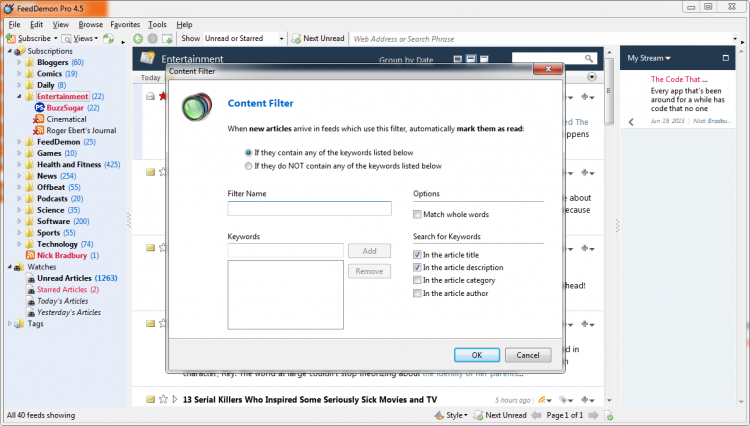The height and width of the screenshot is (426, 750).
Task: Open 'The Code That' article link
Action: [x=679, y=79]
